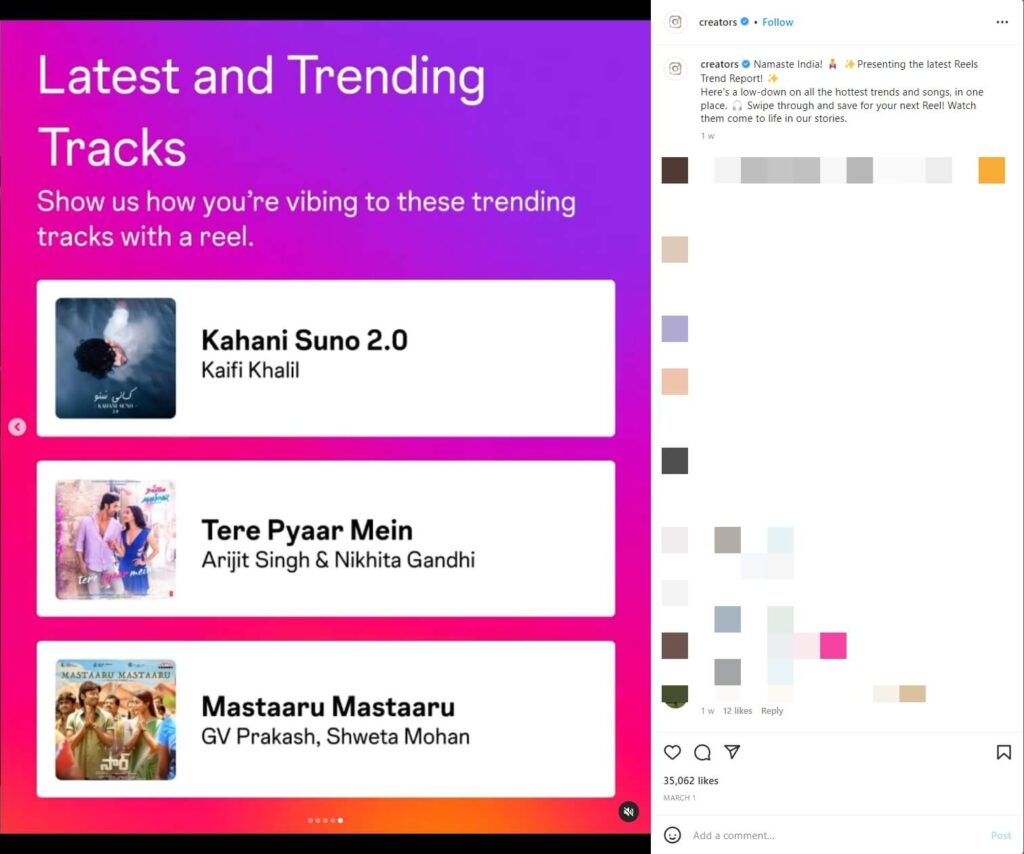Viewport: 1024px width, 854px height.
Task: Click Reply under the comment
Action: pos(772,710)
